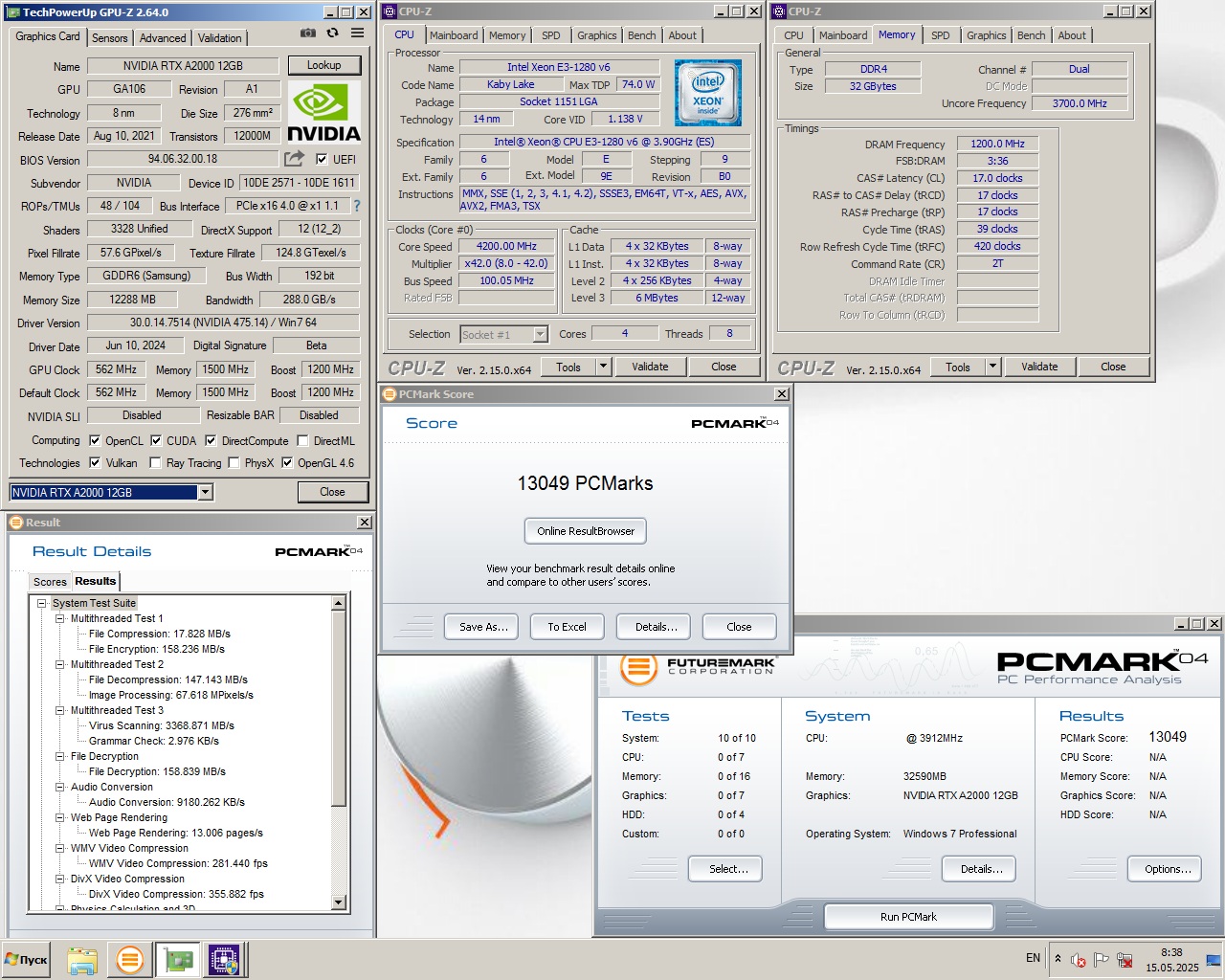Open the NVIDIA RTX A2000 12GB GPU dropdown
The width and height of the screenshot is (1225, 980).
[205, 492]
